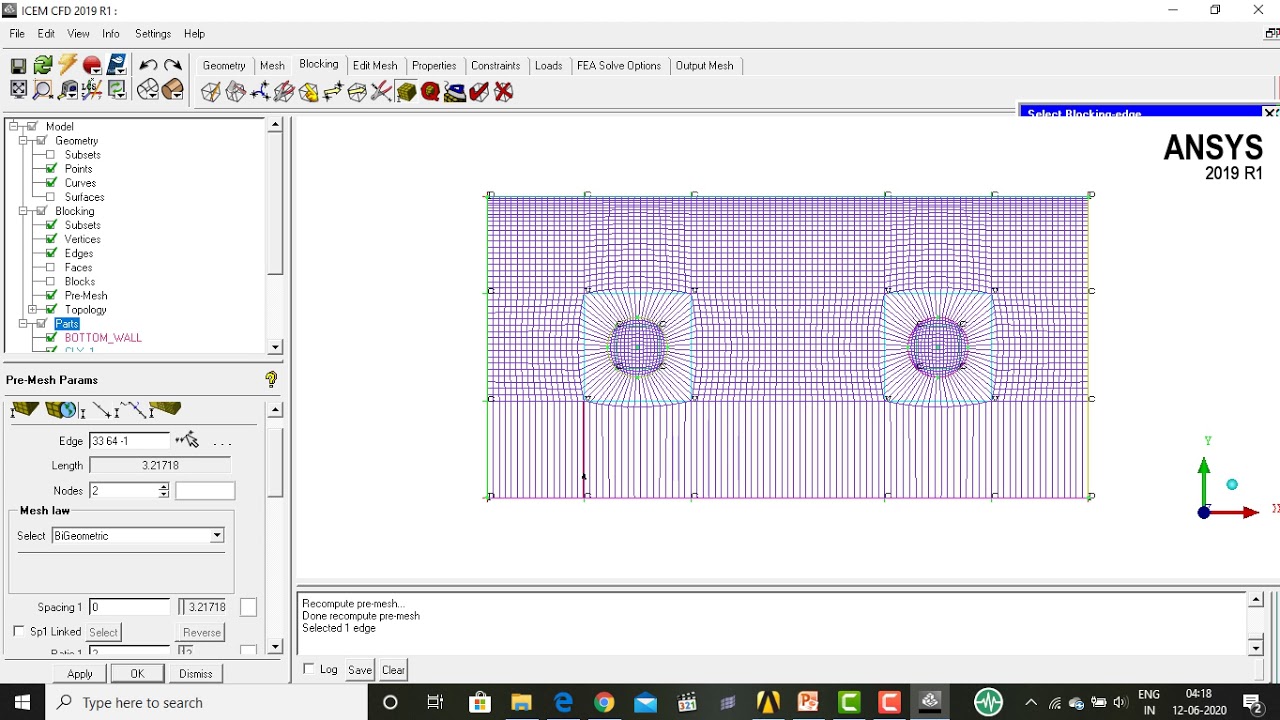Click the Move Vertex icon

[x=333, y=92]
